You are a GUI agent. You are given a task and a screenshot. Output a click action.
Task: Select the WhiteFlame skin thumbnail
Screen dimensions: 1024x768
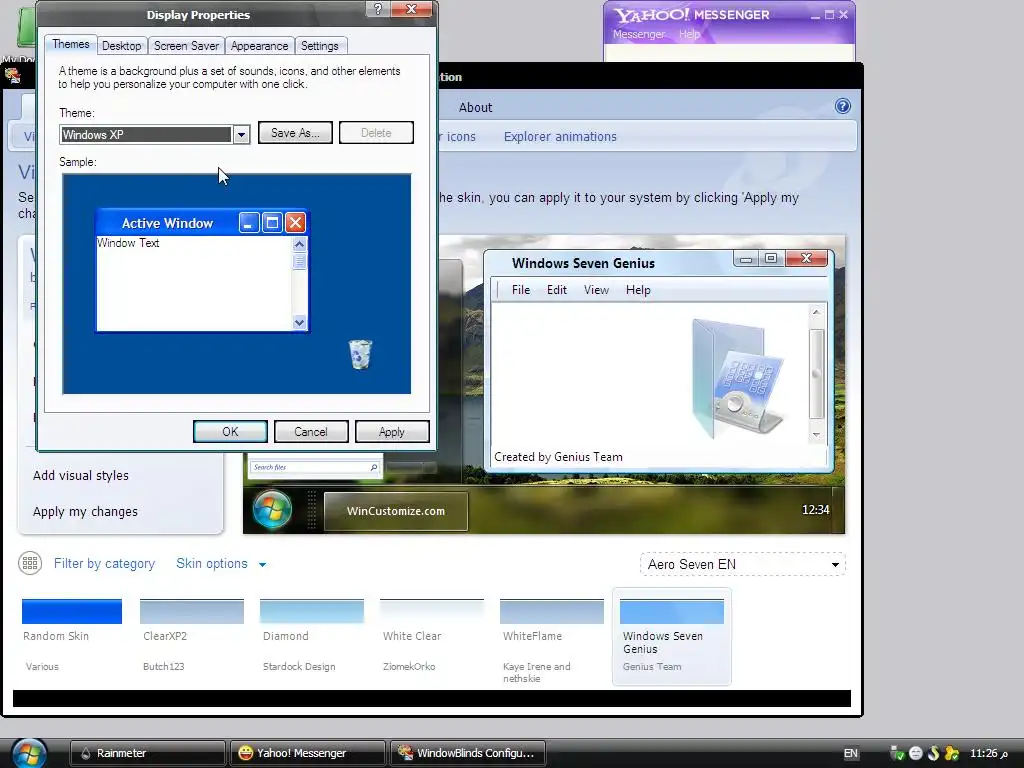[x=552, y=611]
